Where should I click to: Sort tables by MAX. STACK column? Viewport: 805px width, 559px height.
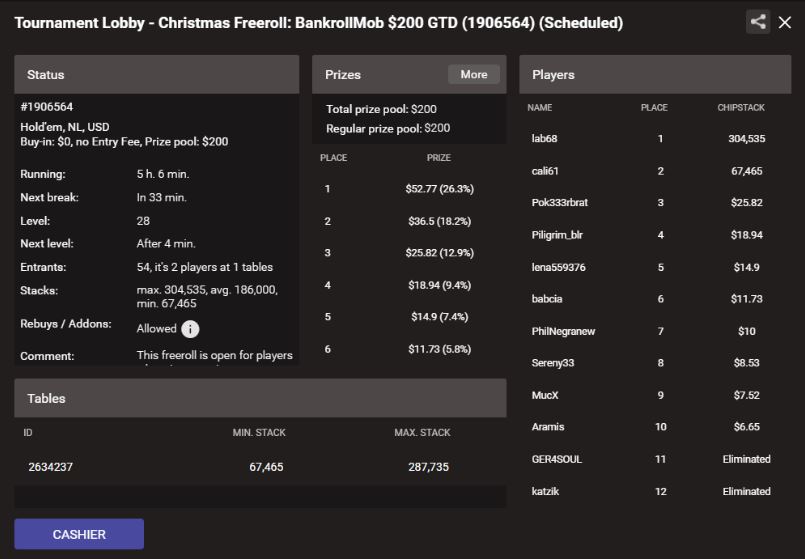click(x=422, y=432)
